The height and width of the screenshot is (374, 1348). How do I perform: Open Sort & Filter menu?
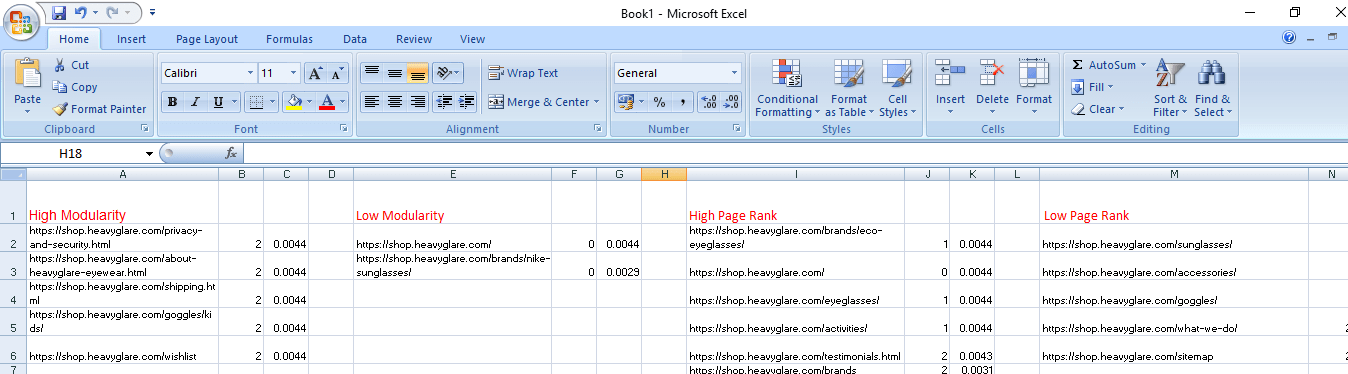click(x=1170, y=88)
